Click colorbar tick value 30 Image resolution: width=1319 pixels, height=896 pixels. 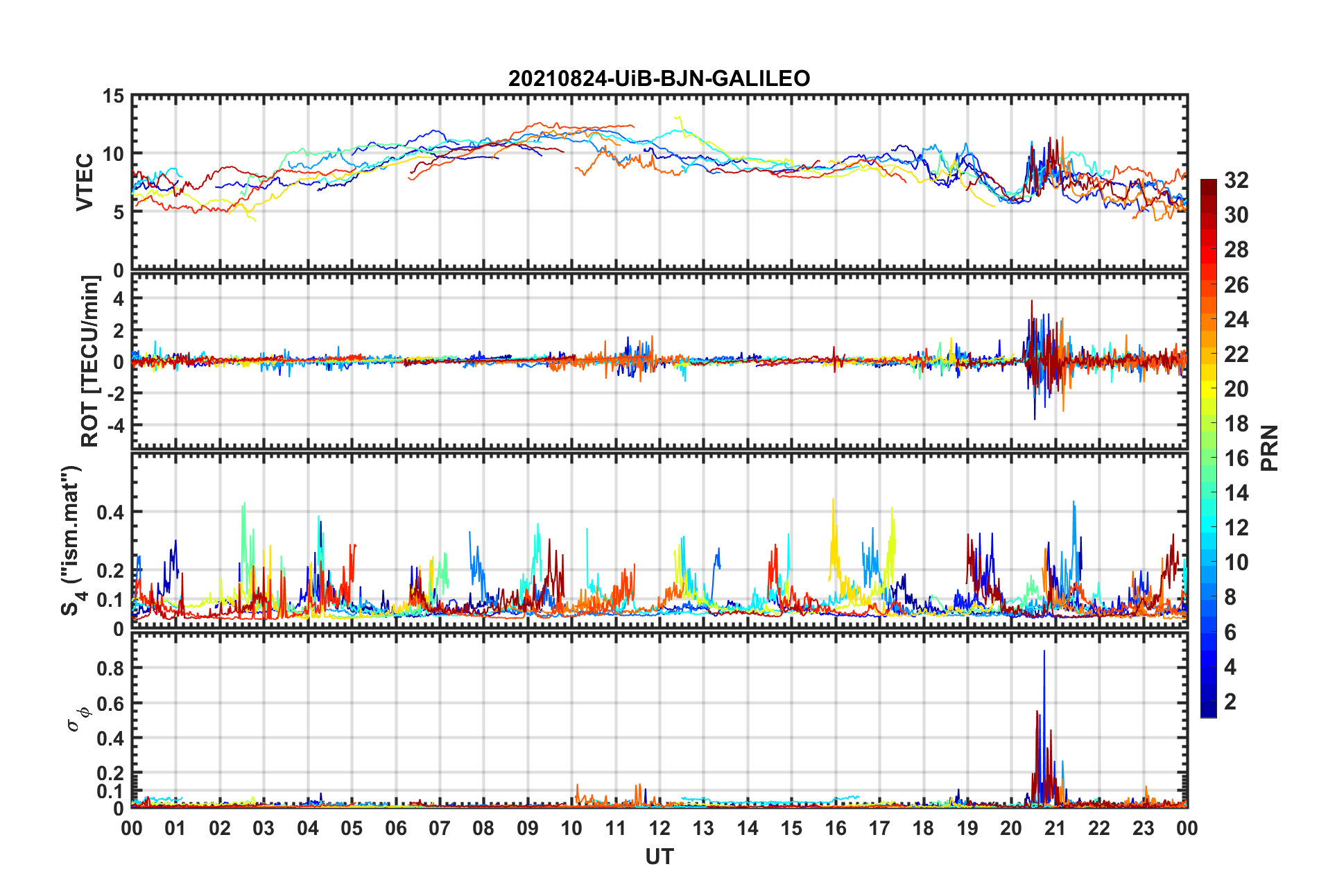coord(1236,215)
